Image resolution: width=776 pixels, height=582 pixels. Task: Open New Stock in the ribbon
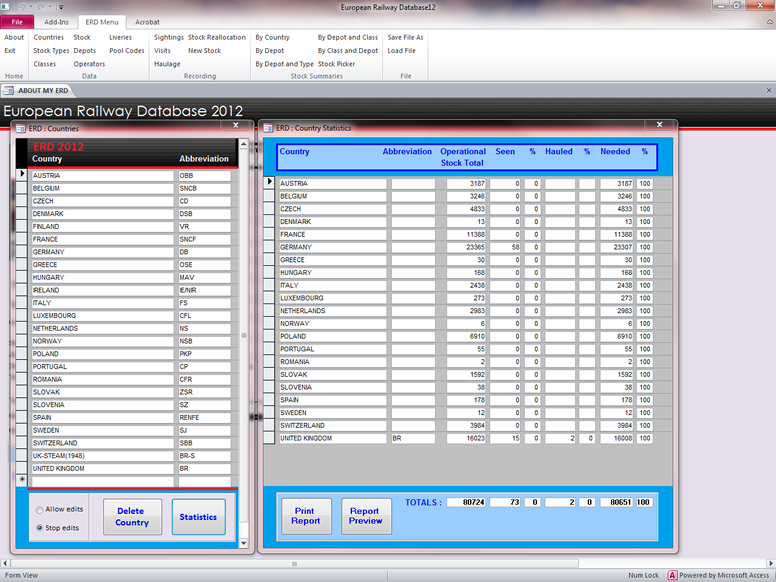(204, 50)
